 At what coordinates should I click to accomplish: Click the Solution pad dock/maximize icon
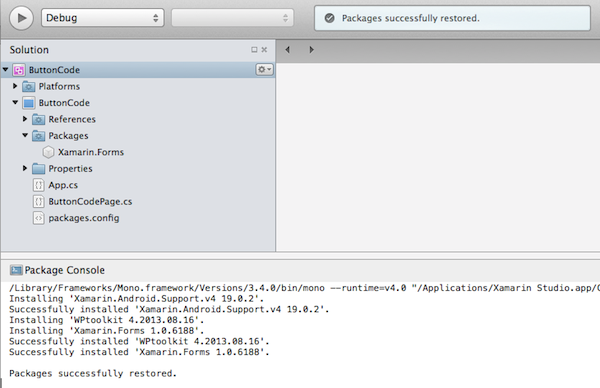click(x=254, y=50)
